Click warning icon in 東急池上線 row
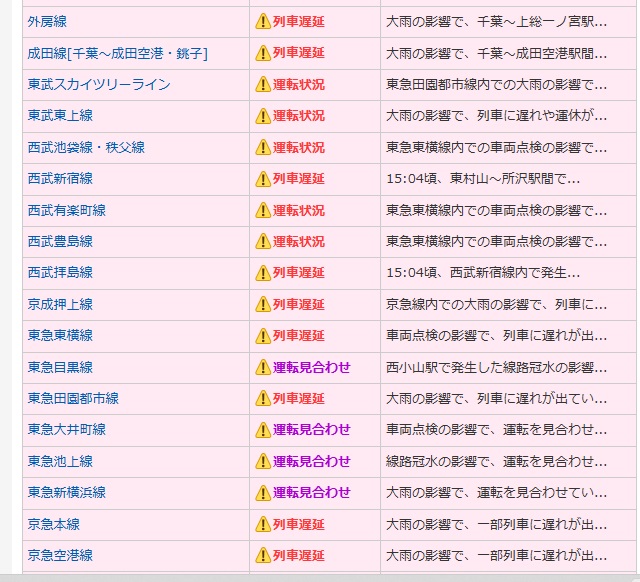 (x=263, y=461)
